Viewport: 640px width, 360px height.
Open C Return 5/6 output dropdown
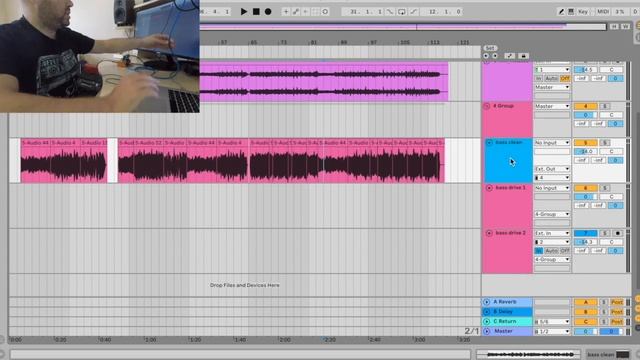552,322
